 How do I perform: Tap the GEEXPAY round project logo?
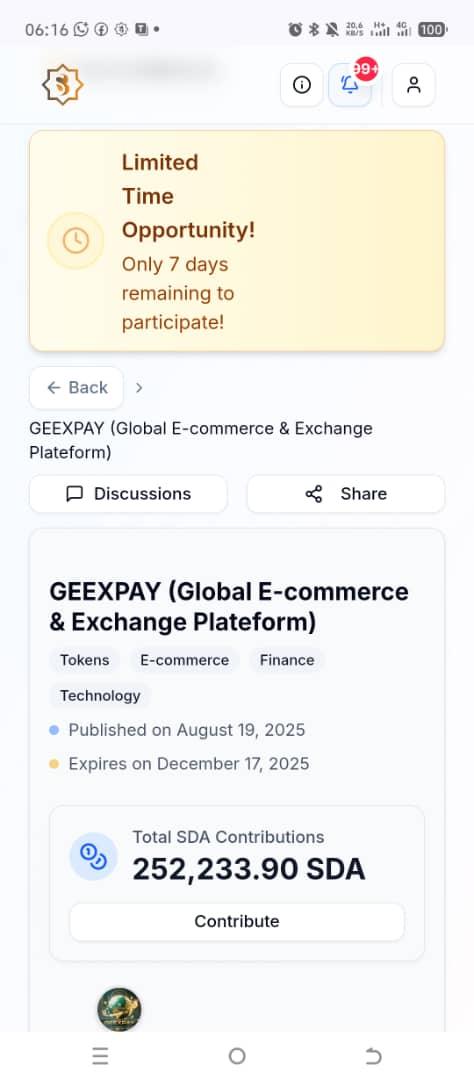(x=119, y=1009)
